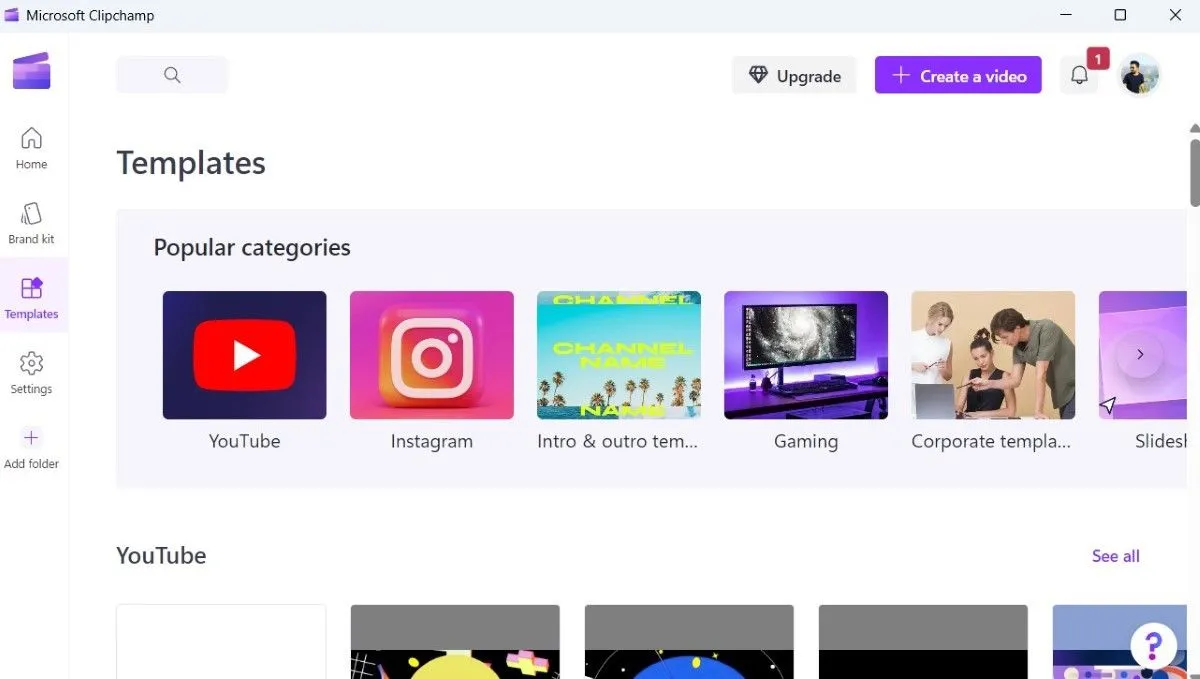Click the vertical scrollbar thumb
The height and width of the screenshot is (679, 1200).
[1194, 172]
